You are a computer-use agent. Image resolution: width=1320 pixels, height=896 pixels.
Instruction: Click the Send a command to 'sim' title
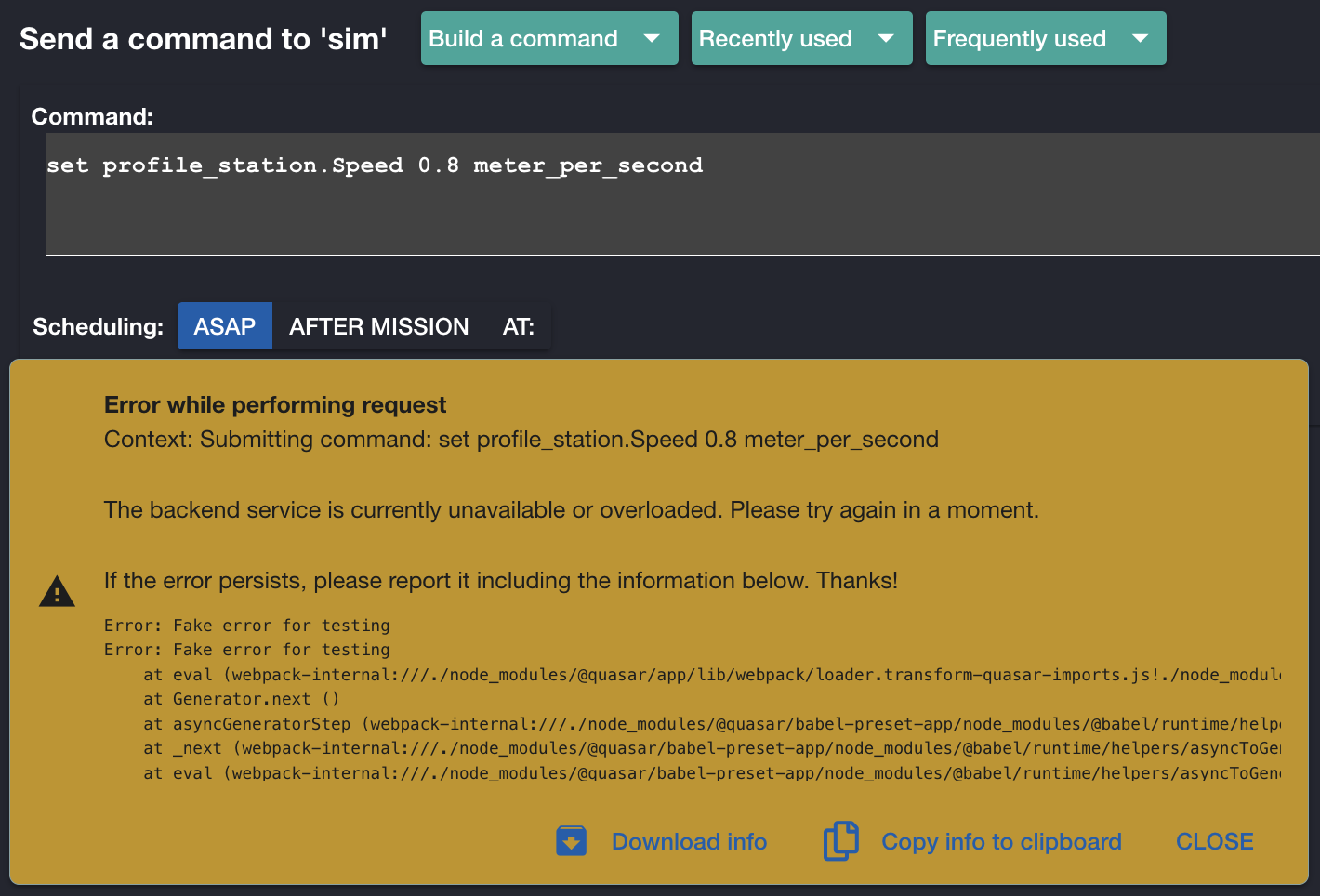pos(203,39)
